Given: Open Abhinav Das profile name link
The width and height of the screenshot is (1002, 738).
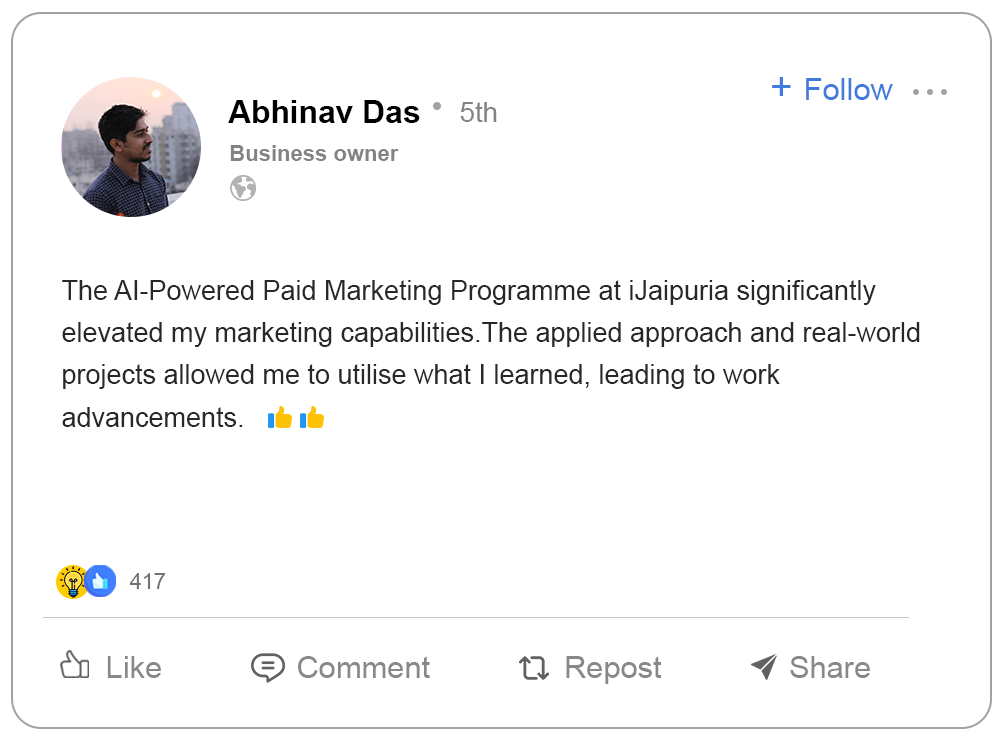Looking at the screenshot, I should coord(324,112).
